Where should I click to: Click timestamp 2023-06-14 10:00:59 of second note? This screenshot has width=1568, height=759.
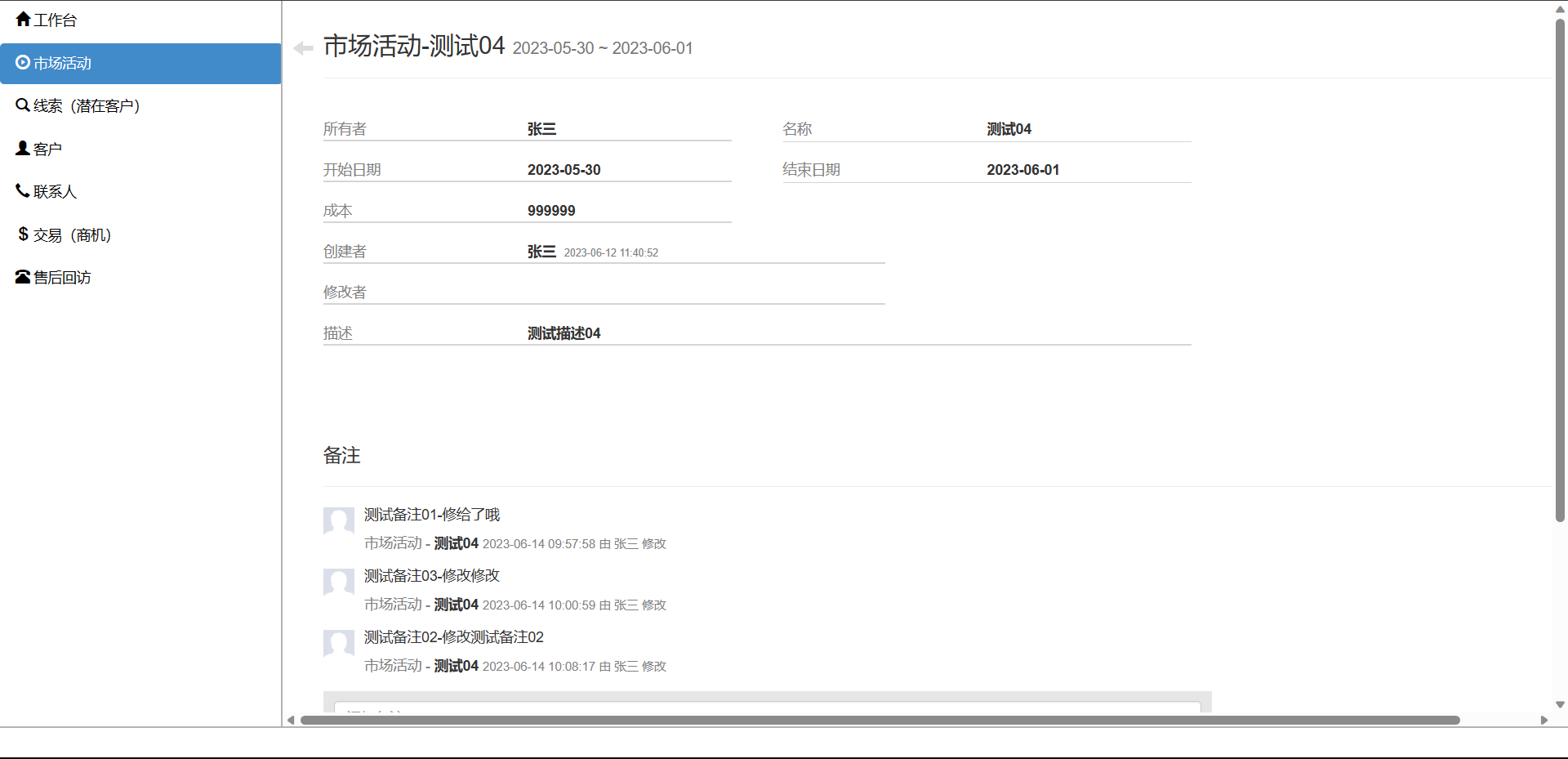tap(539, 605)
